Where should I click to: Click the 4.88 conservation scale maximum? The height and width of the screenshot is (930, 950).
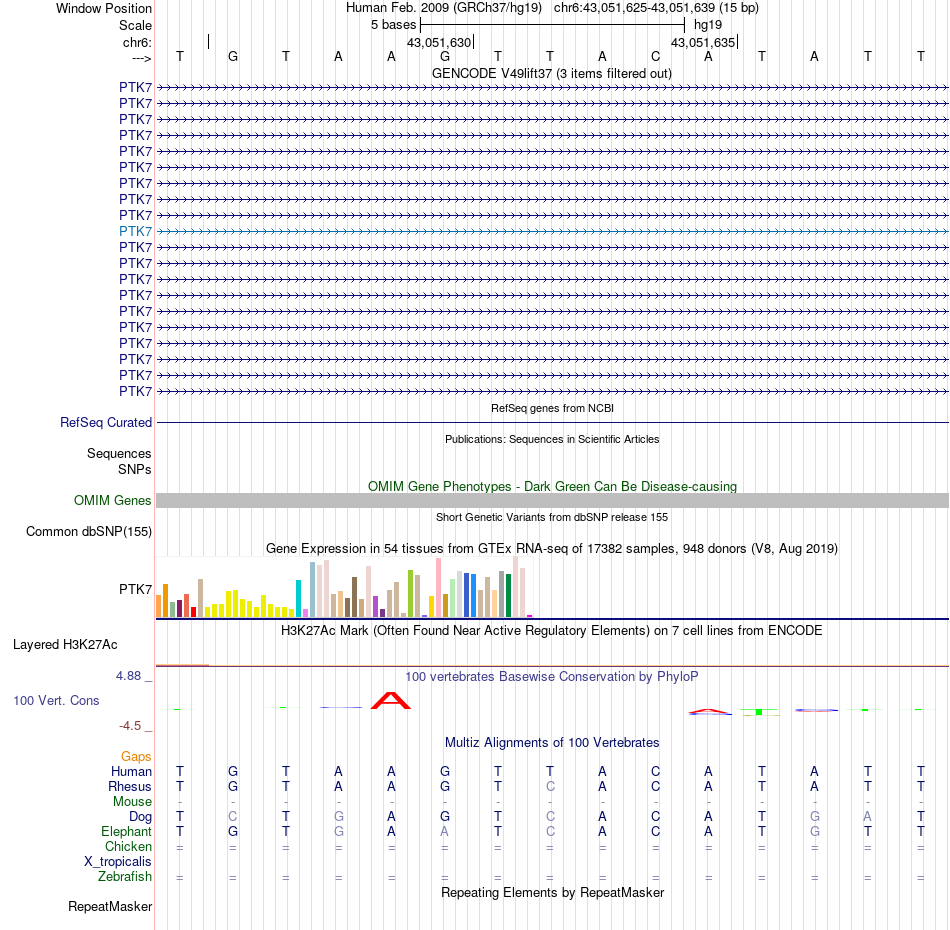128,676
